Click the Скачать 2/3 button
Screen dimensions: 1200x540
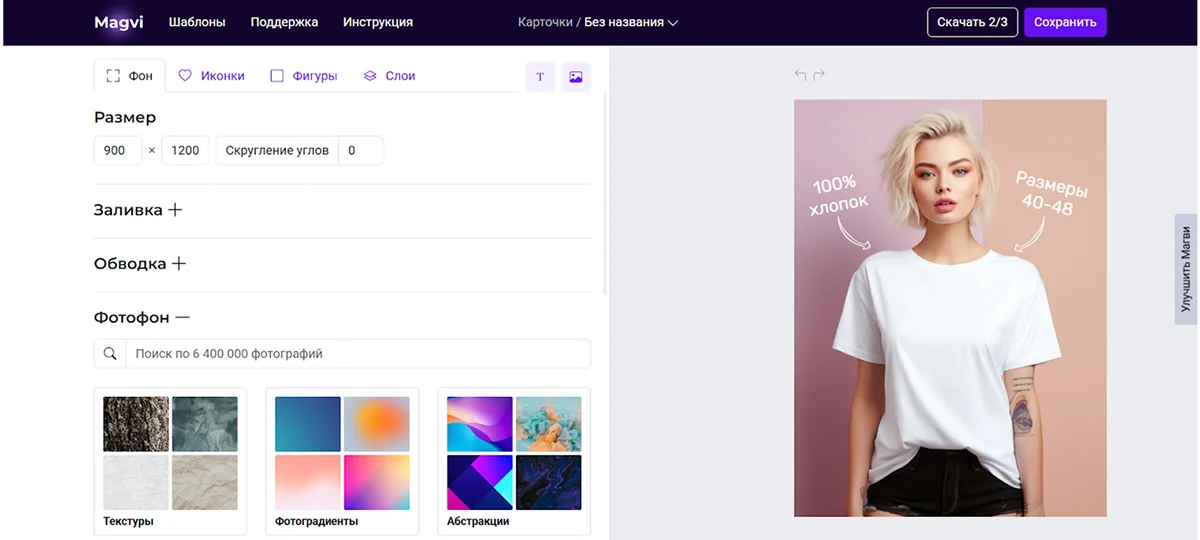pos(972,22)
